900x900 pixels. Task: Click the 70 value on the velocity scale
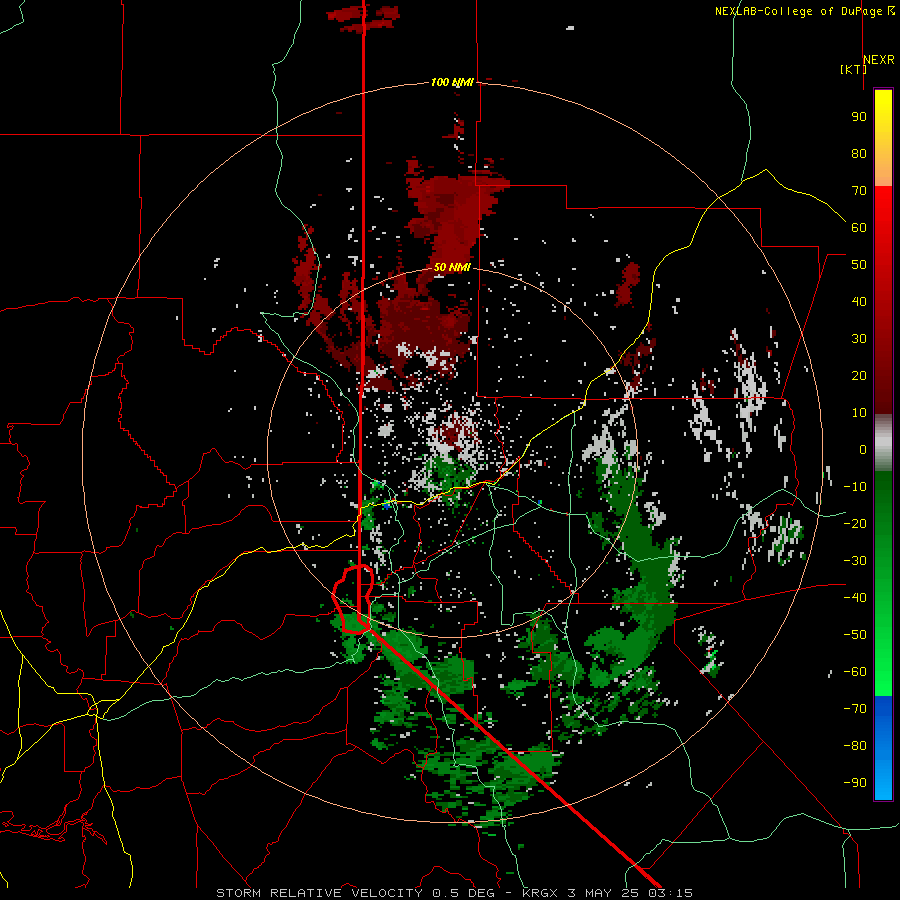859,191
